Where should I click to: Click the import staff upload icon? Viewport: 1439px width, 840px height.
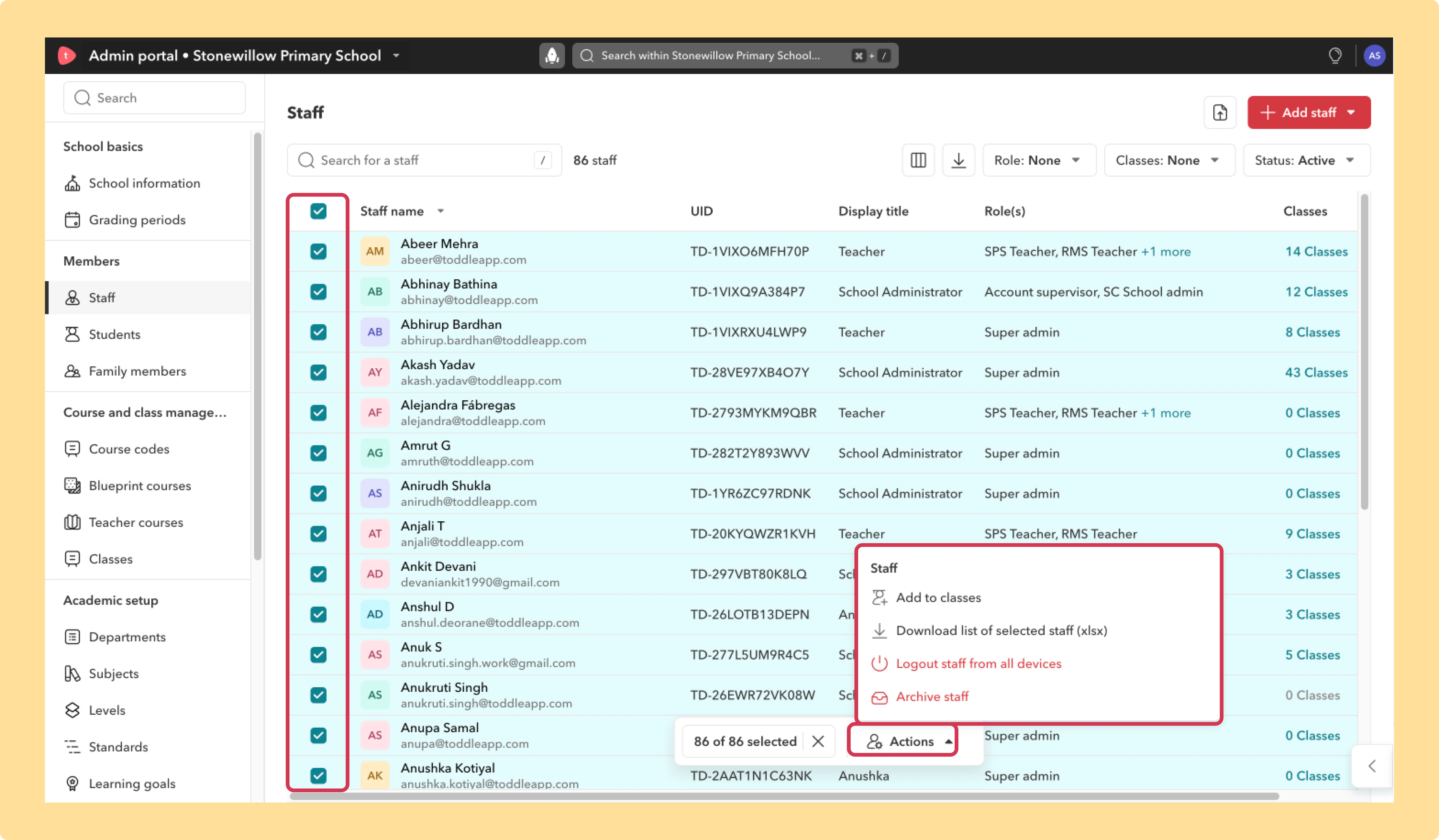[x=1220, y=112]
